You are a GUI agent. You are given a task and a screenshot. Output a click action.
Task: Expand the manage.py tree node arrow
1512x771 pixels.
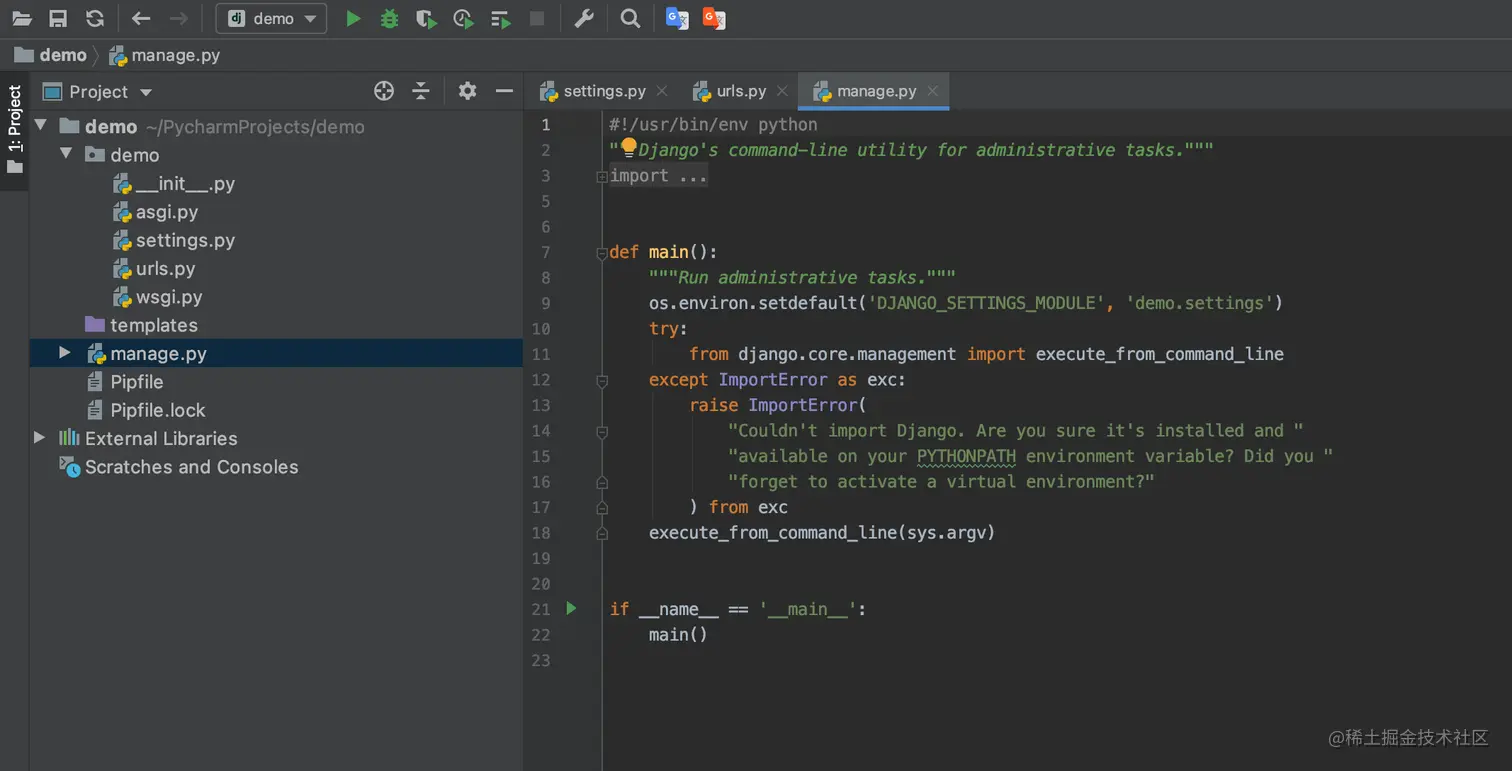point(65,353)
